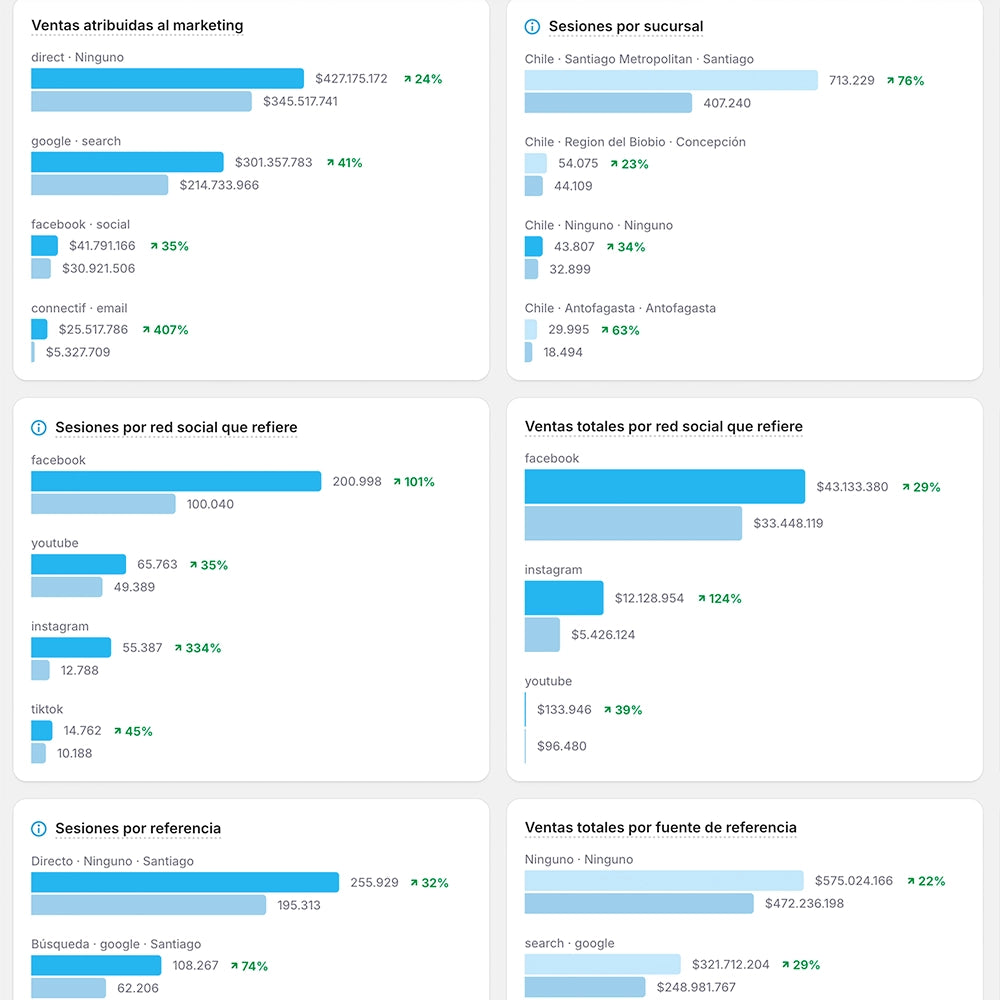Open the Sesiones por referencia report title
Image resolution: width=1000 pixels, height=1000 pixels.
pos(138,829)
